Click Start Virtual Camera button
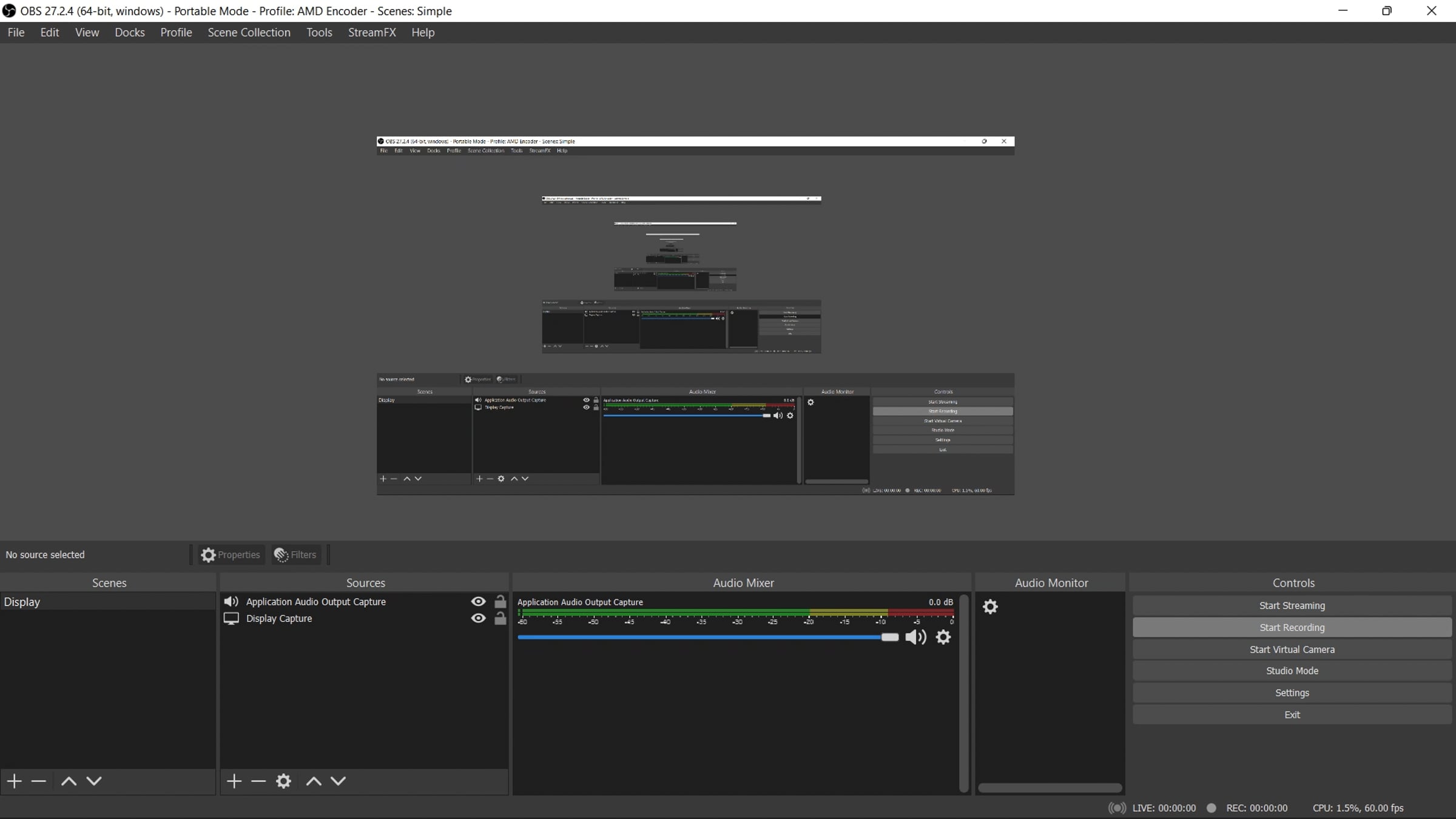This screenshot has height=819, width=1456. pos(1292,649)
